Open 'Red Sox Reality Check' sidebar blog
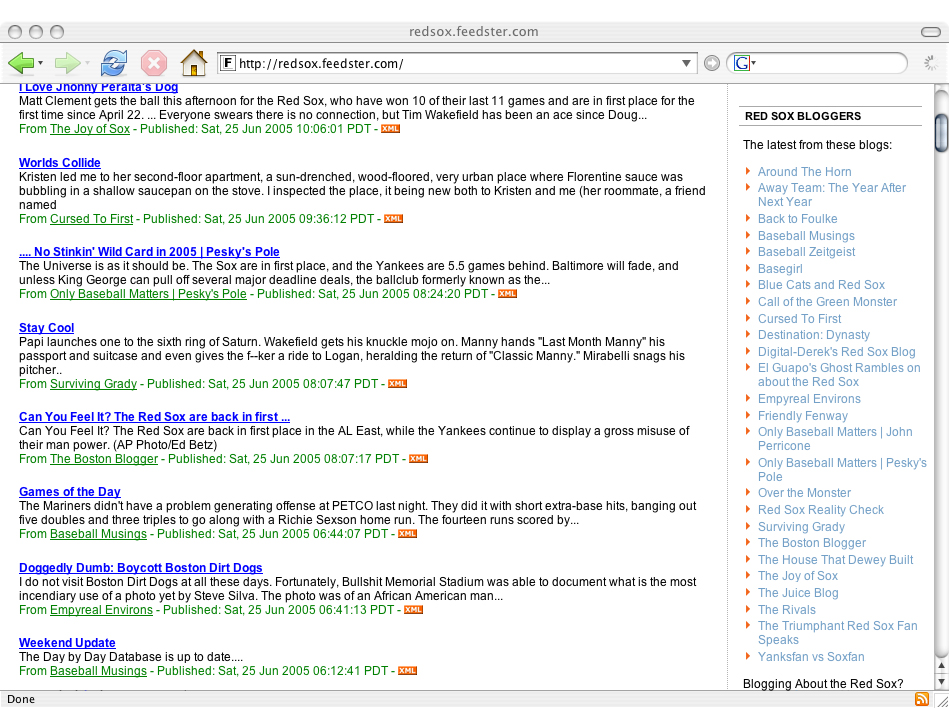 point(821,510)
